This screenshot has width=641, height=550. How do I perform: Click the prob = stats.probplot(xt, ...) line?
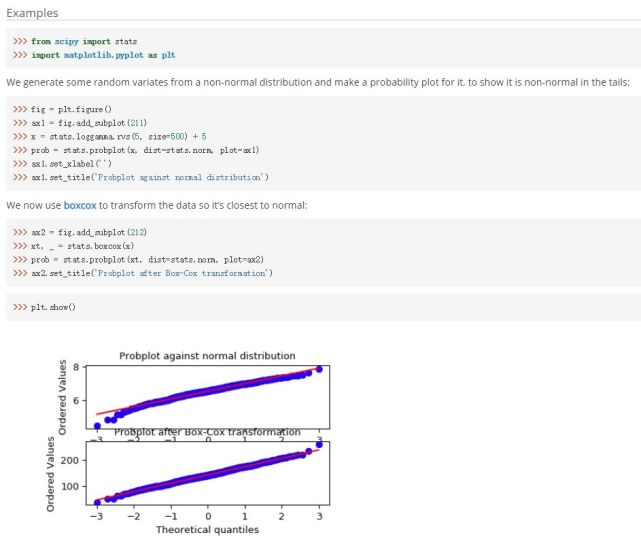click(138, 259)
